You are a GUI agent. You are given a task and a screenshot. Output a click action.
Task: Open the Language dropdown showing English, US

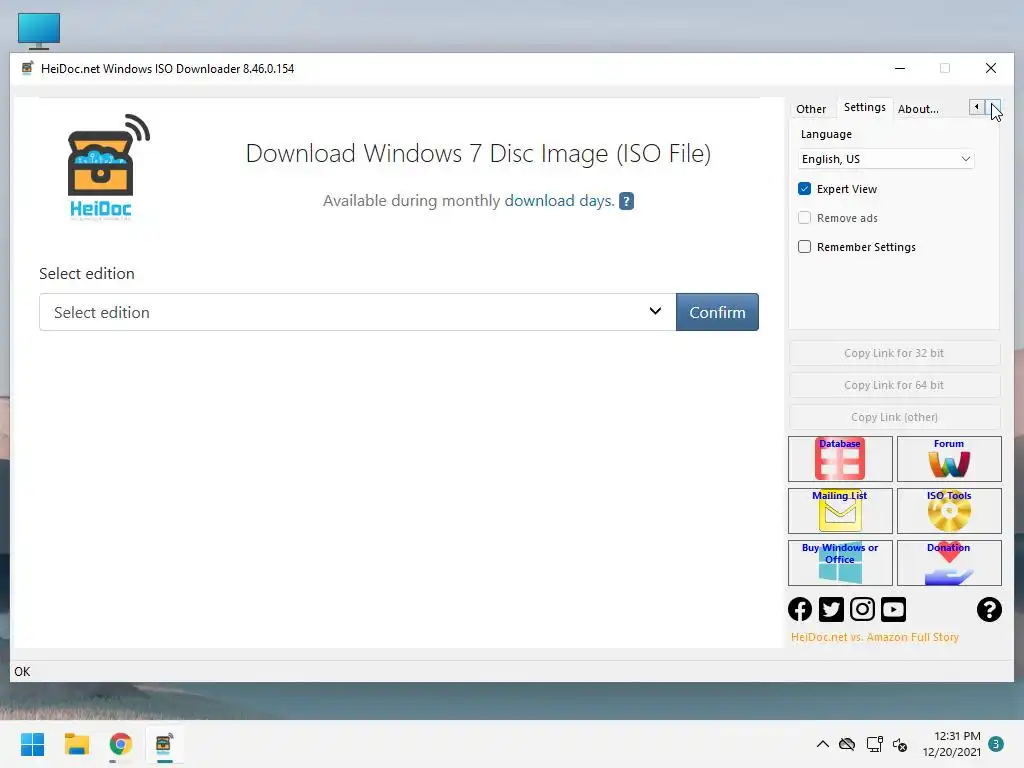(x=886, y=159)
